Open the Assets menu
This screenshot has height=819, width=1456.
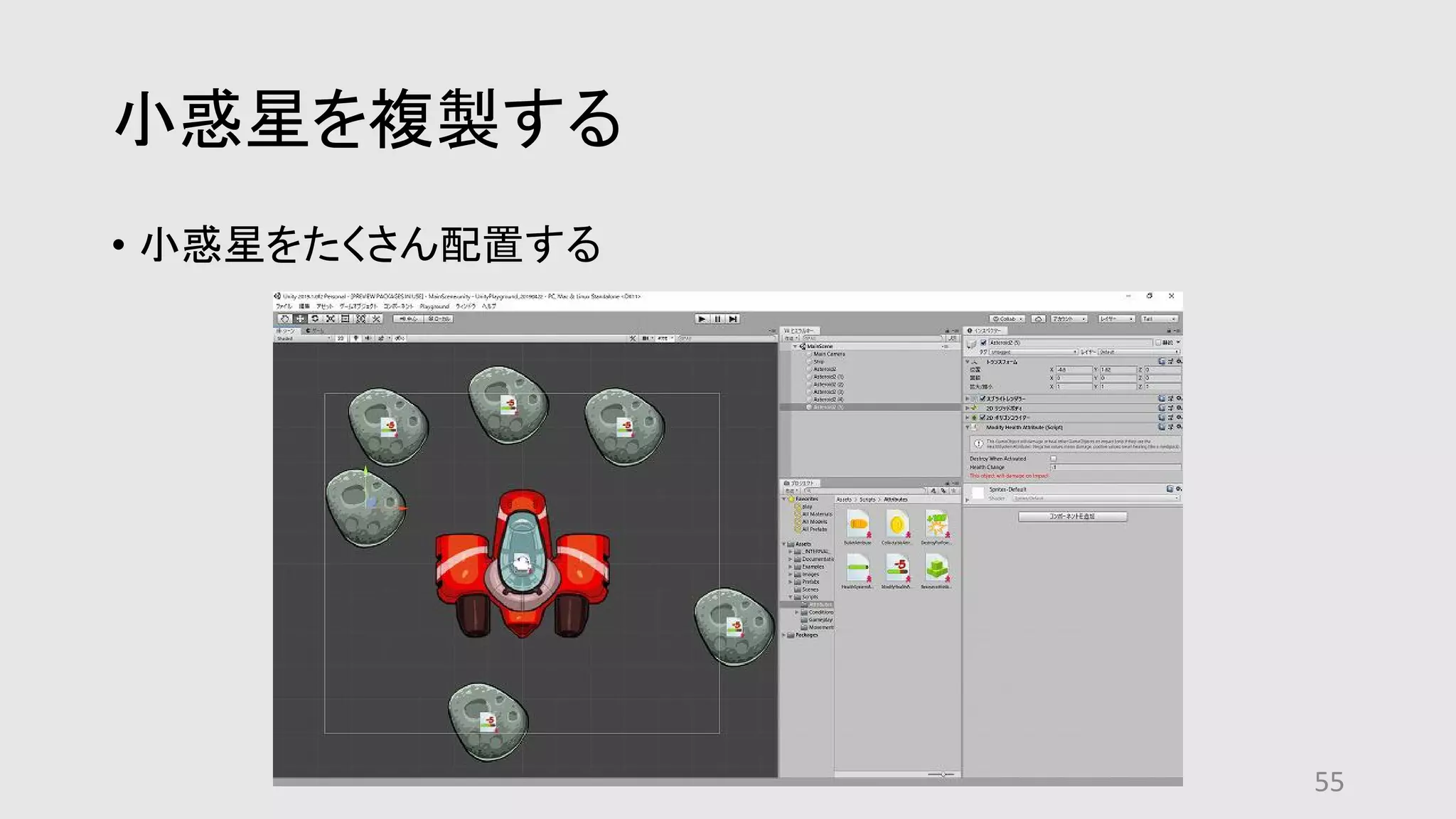tap(324, 306)
